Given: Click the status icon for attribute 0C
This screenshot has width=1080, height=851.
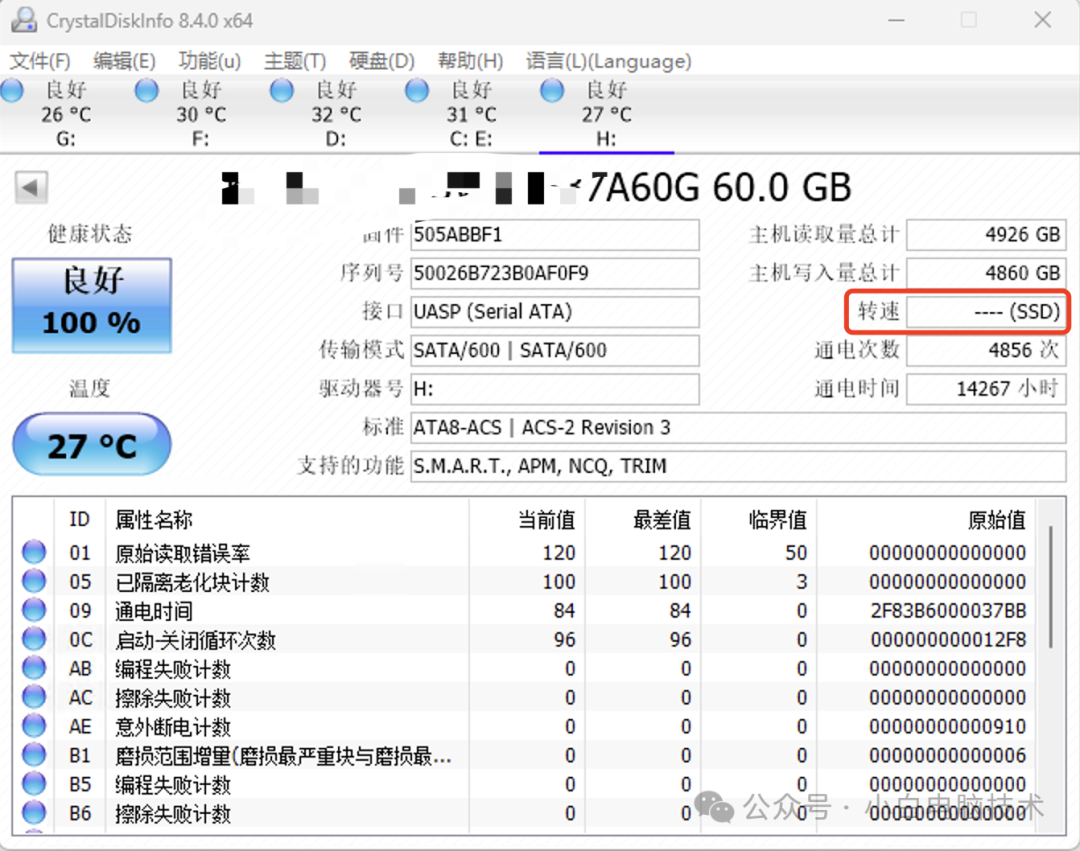Looking at the screenshot, I should (34, 638).
